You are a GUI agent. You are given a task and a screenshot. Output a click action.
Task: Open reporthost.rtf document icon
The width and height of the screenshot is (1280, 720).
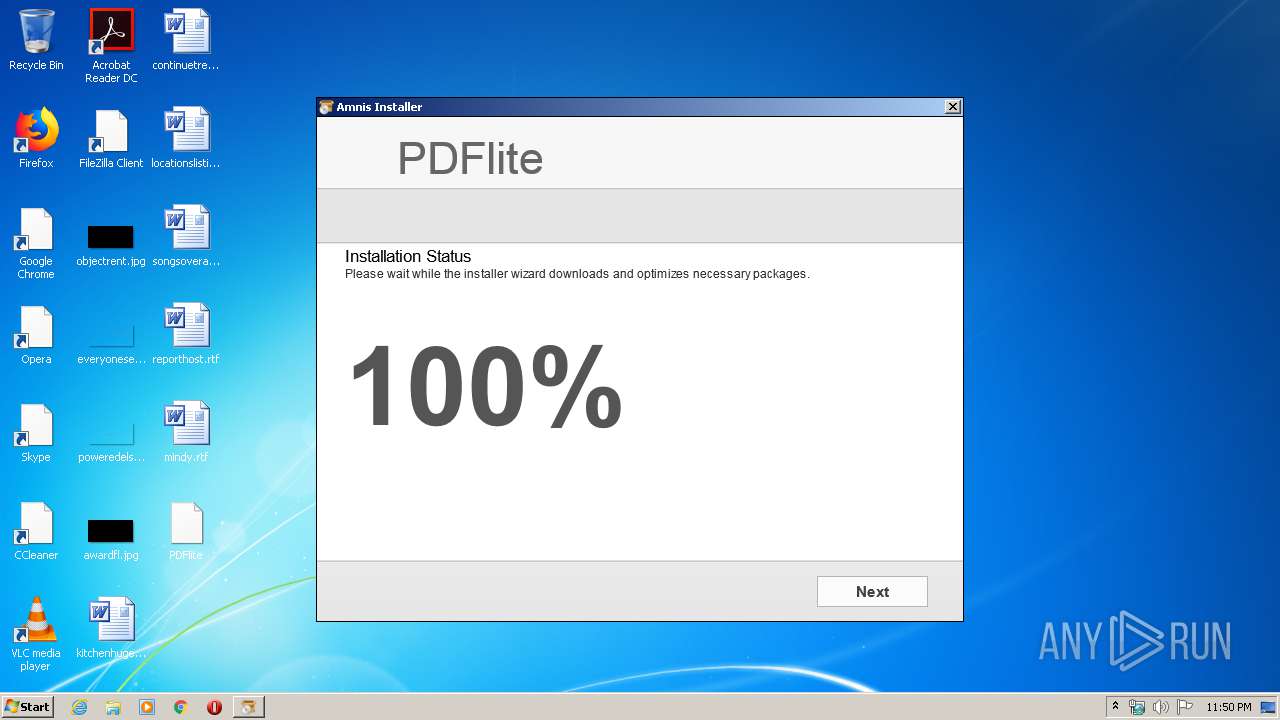[186, 334]
